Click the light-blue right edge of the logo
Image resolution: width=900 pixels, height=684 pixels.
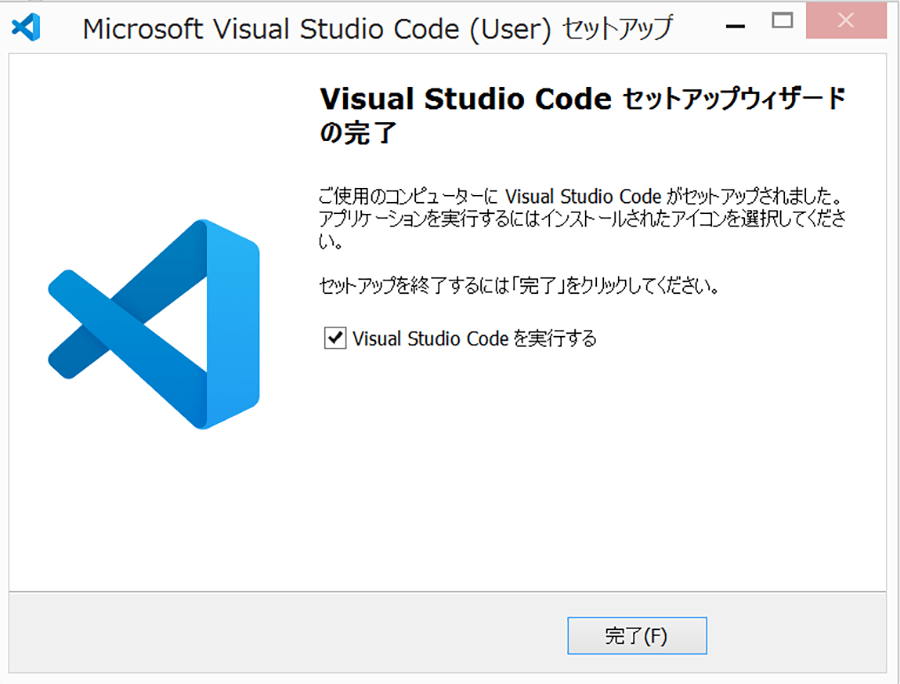point(233,324)
